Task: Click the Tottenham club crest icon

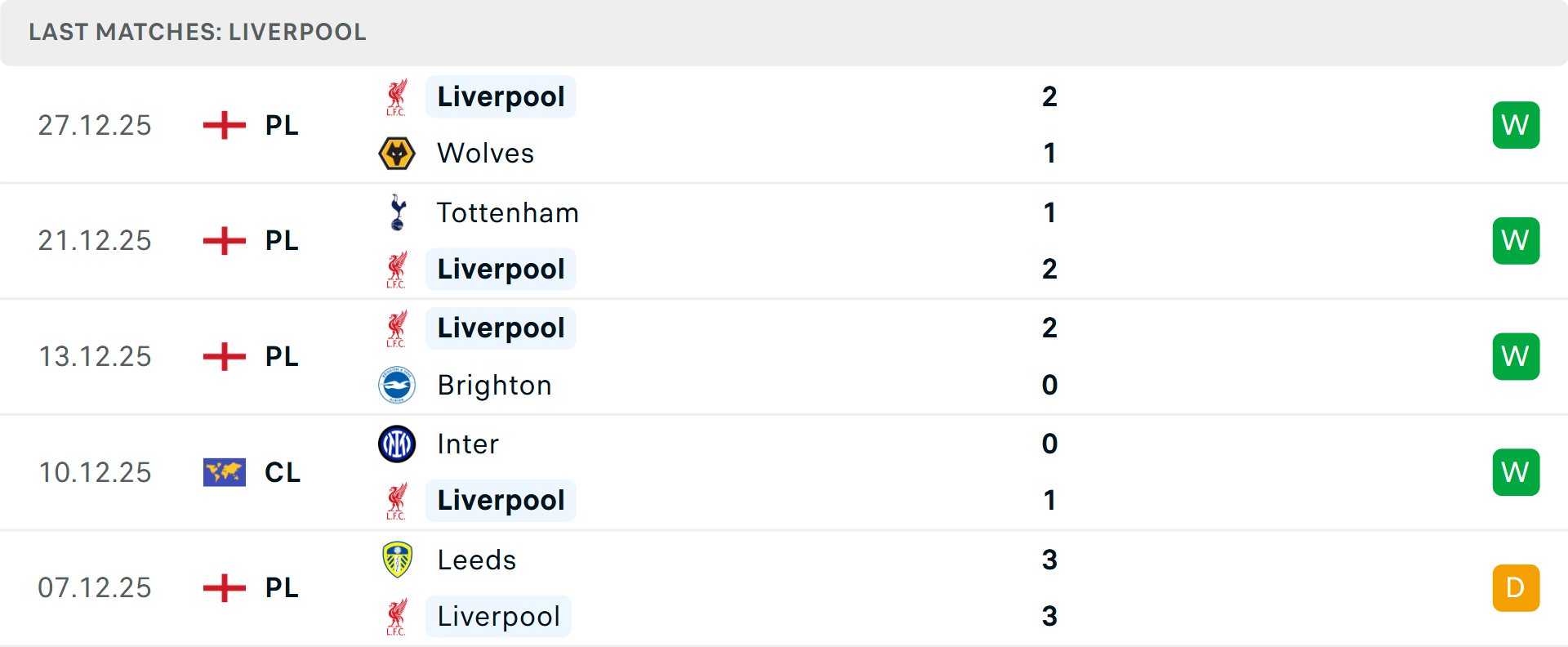Action: [x=397, y=212]
